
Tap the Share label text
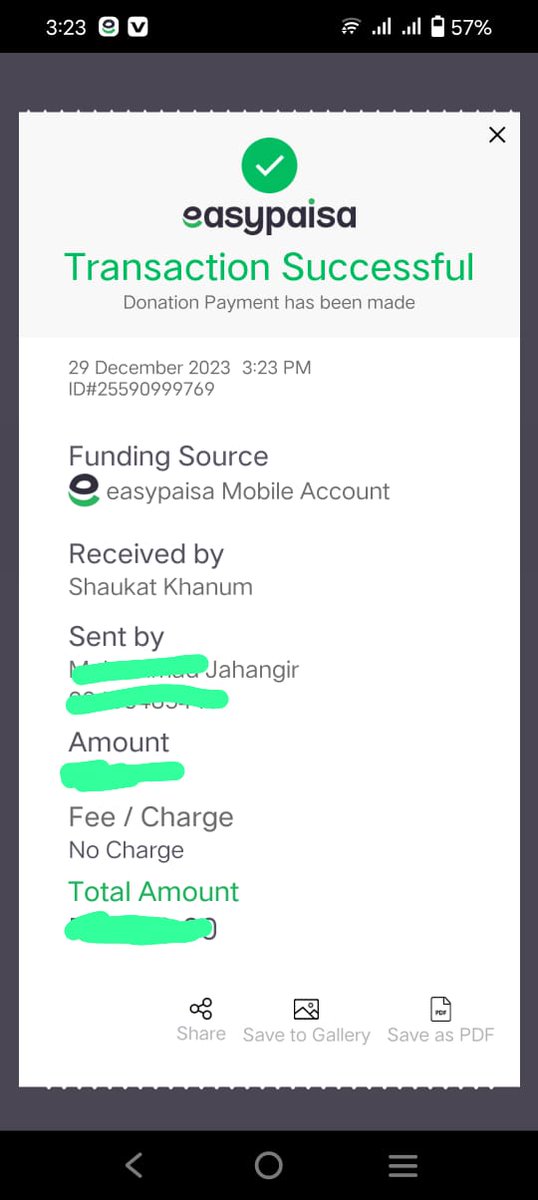[x=201, y=1034]
